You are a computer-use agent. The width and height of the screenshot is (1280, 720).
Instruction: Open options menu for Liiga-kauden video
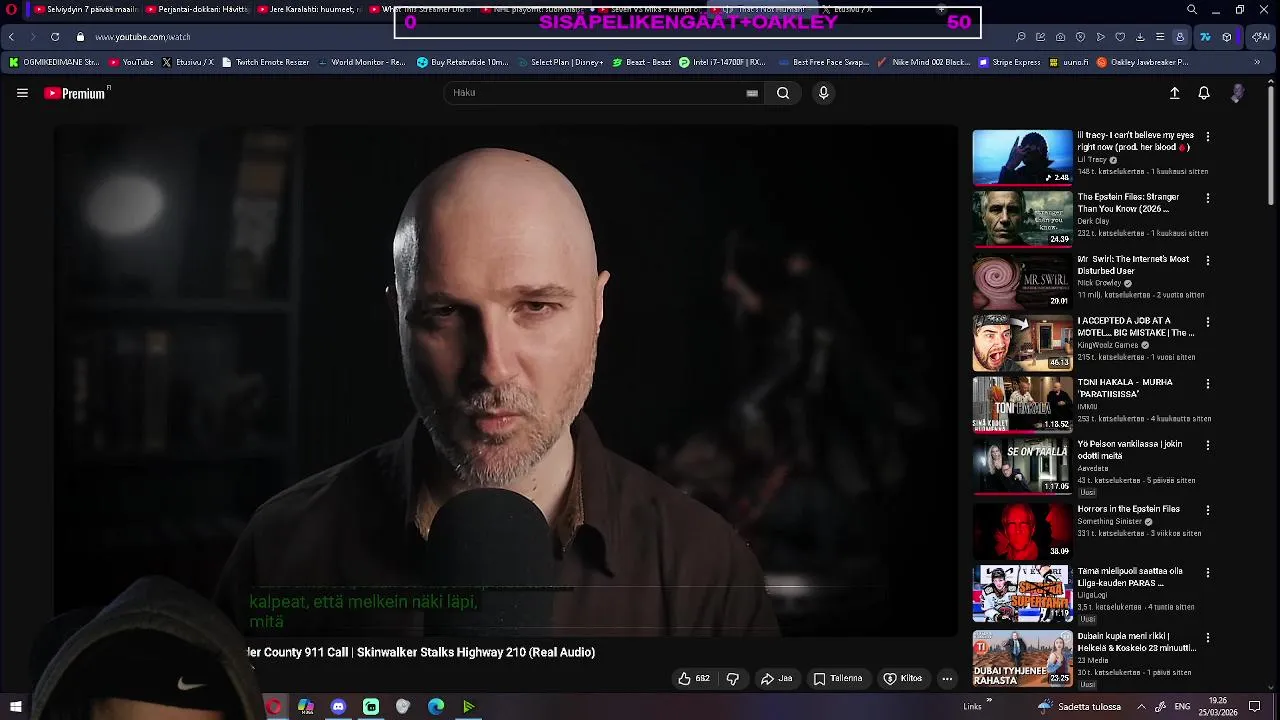click(1208, 573)
